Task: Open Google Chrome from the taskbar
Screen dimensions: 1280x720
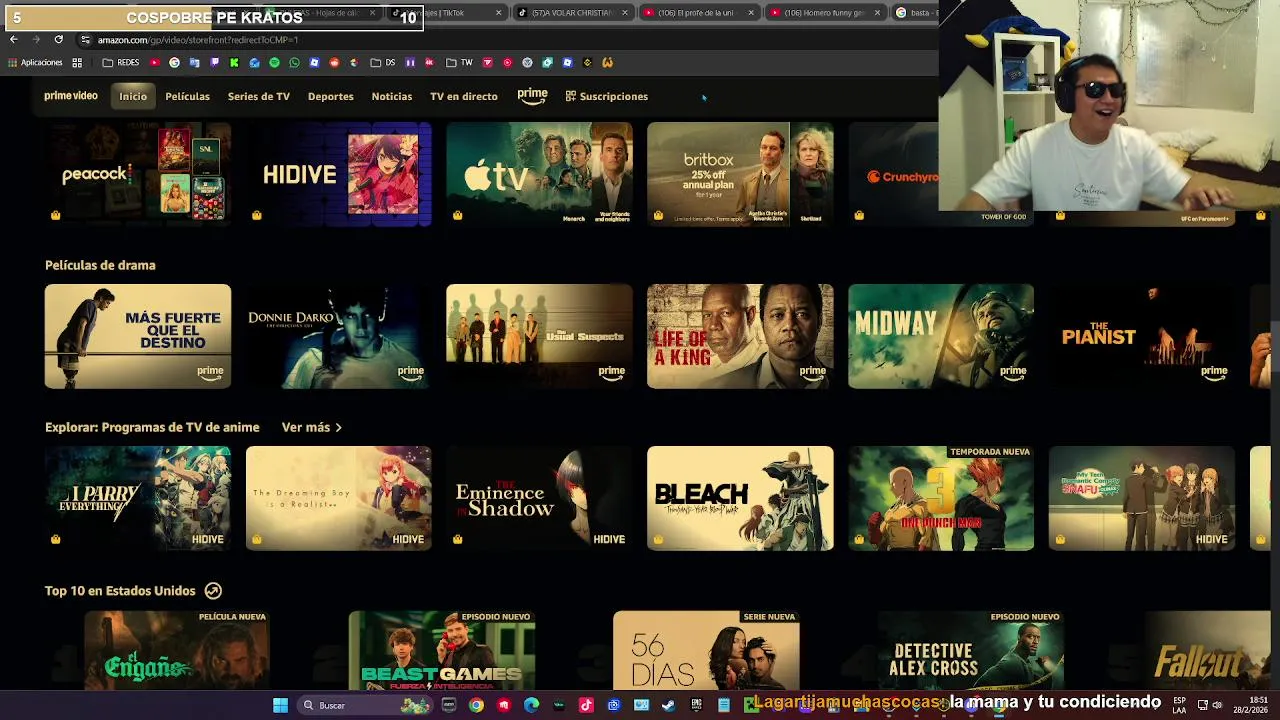Action: (476, 705)
